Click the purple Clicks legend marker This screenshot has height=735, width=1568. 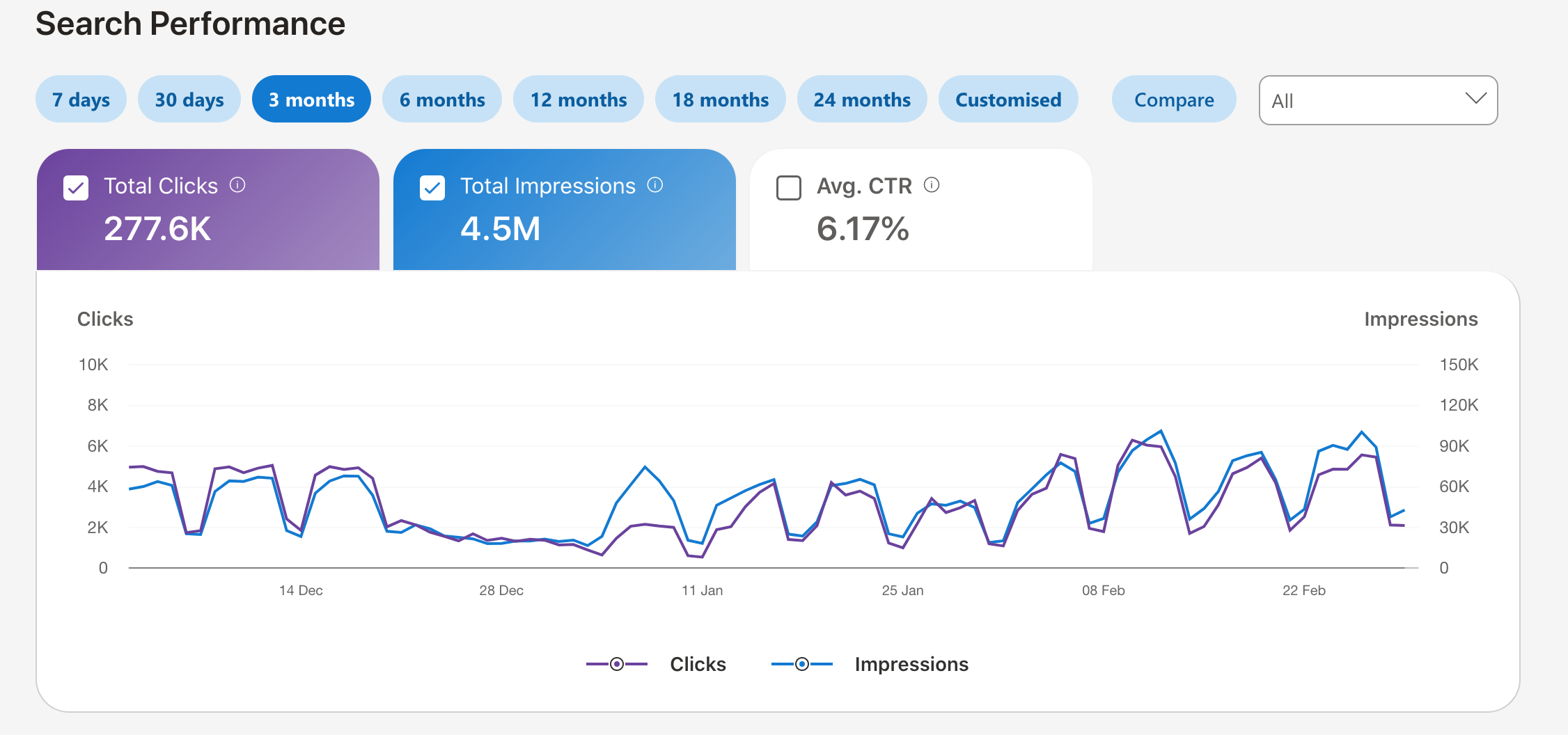617,664
